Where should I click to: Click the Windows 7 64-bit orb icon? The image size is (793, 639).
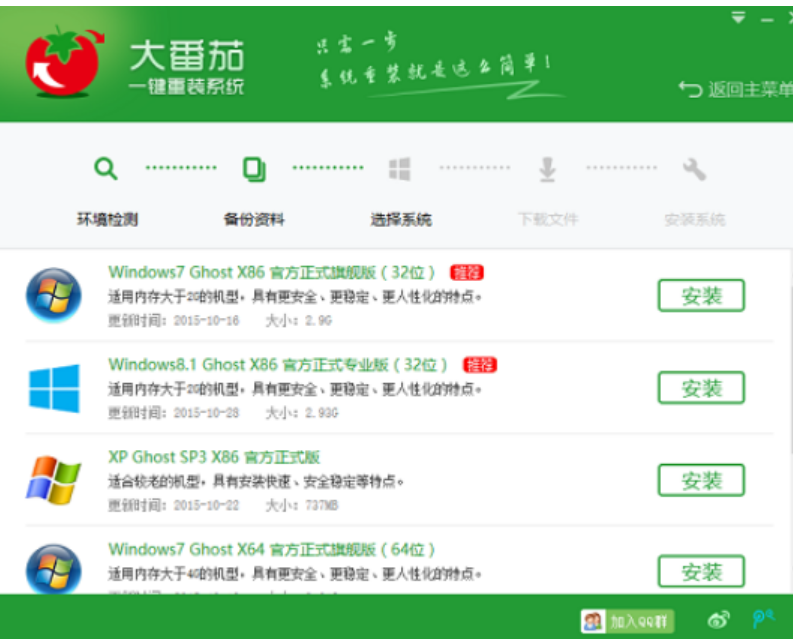tap(54, 568)
